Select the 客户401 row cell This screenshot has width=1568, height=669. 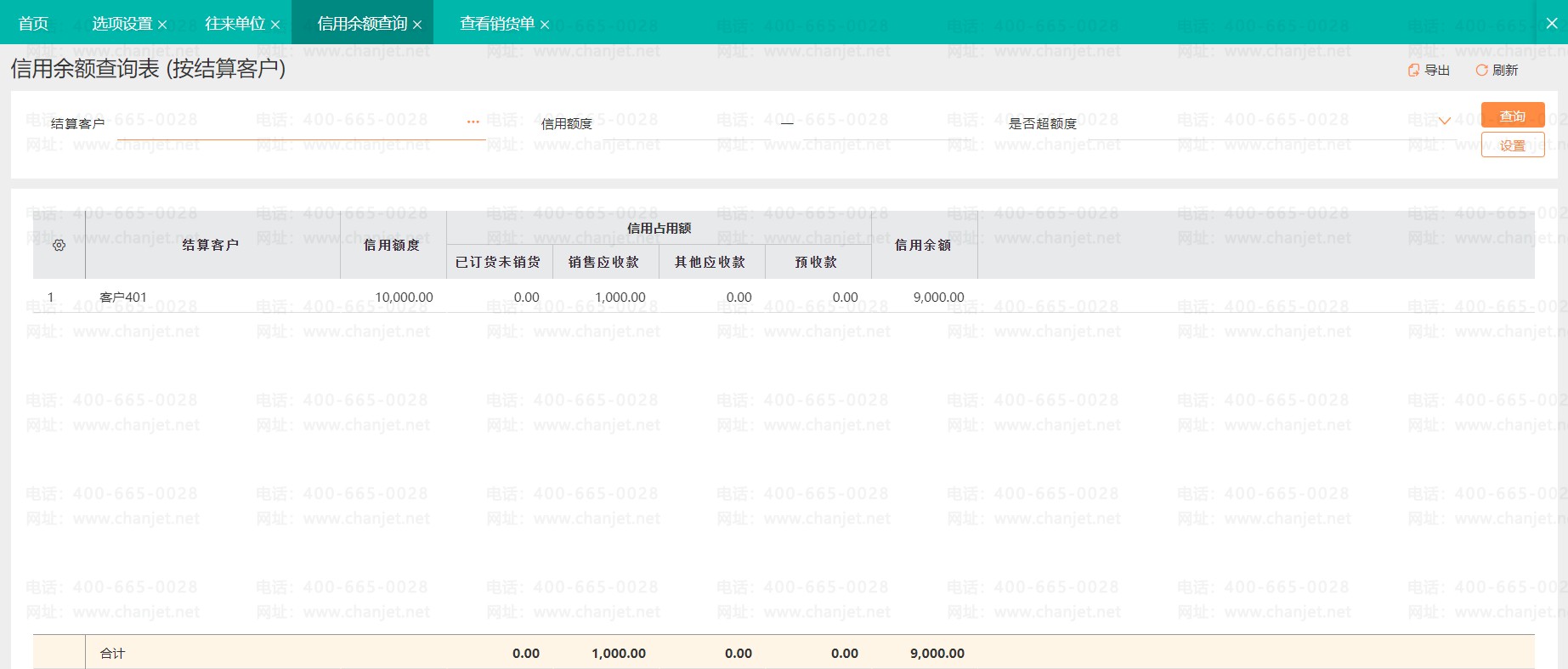212,297
